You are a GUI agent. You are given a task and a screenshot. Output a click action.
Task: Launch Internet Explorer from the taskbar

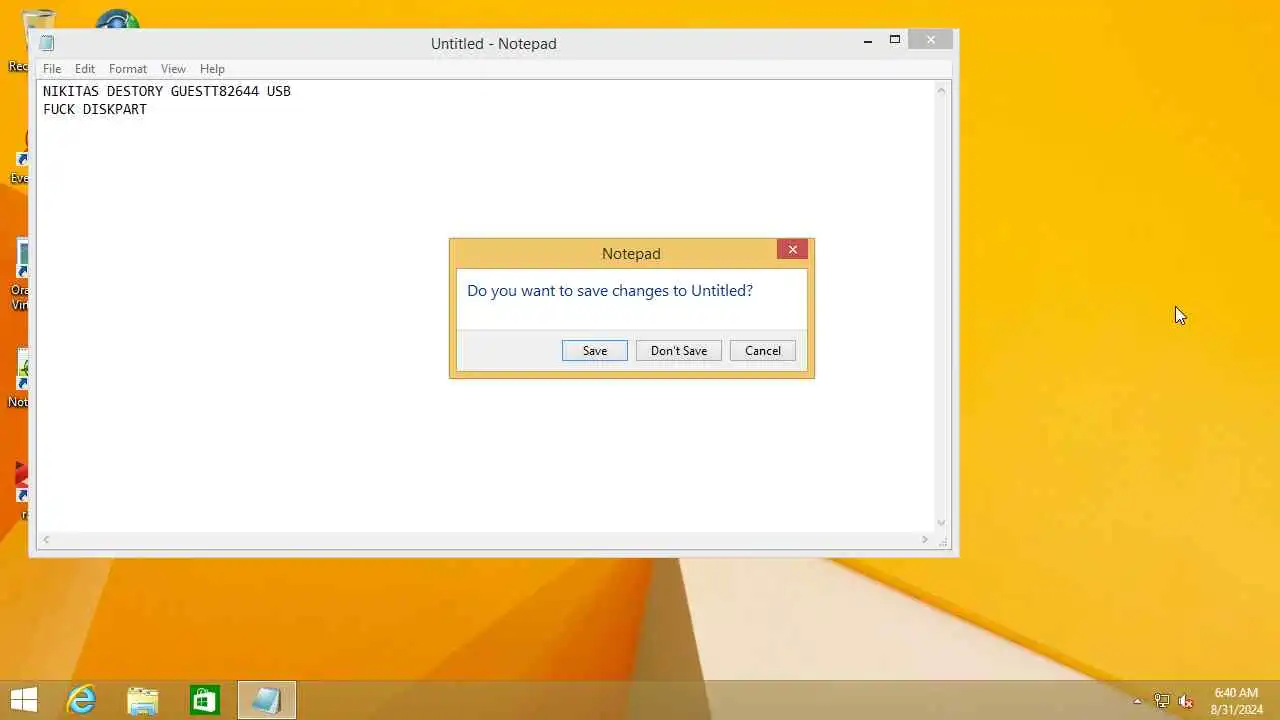pyautogui.click(x=81, y=700)
